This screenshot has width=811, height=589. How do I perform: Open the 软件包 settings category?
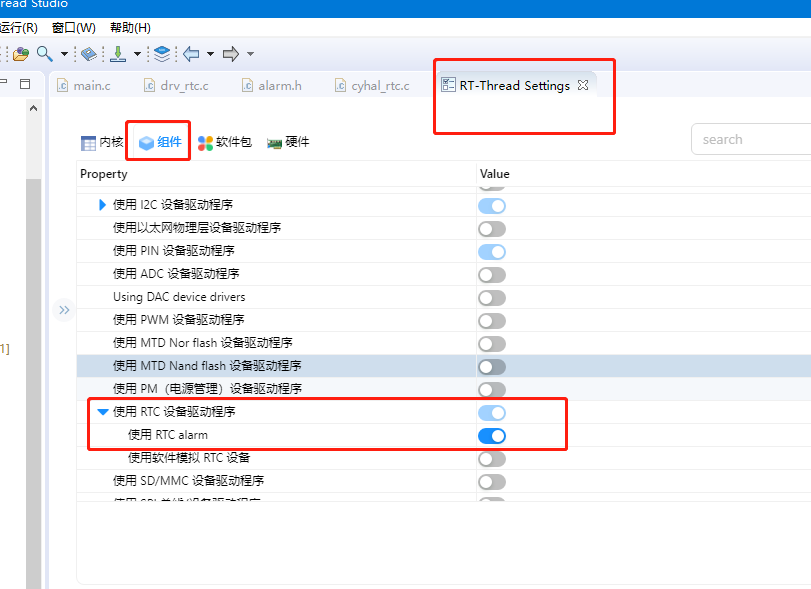pos(224,142)
